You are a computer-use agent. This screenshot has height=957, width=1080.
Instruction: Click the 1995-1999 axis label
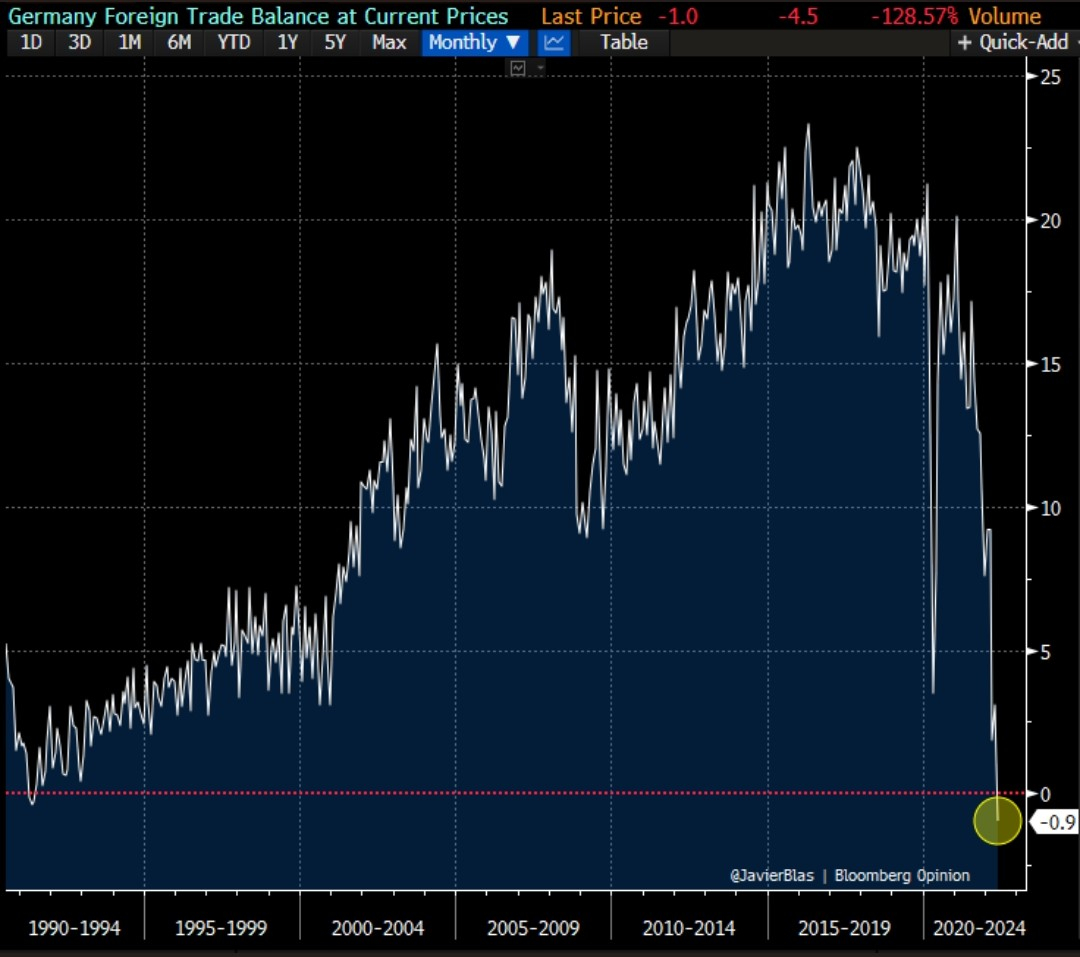tap(221, 928)
